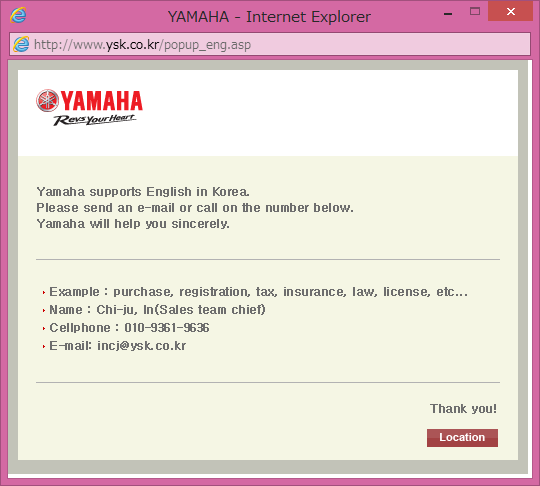Click the Yamaha tuning fork emblem
Image resolution: width=540 pixels, height=486 pixels.
(x=48, y=100)
